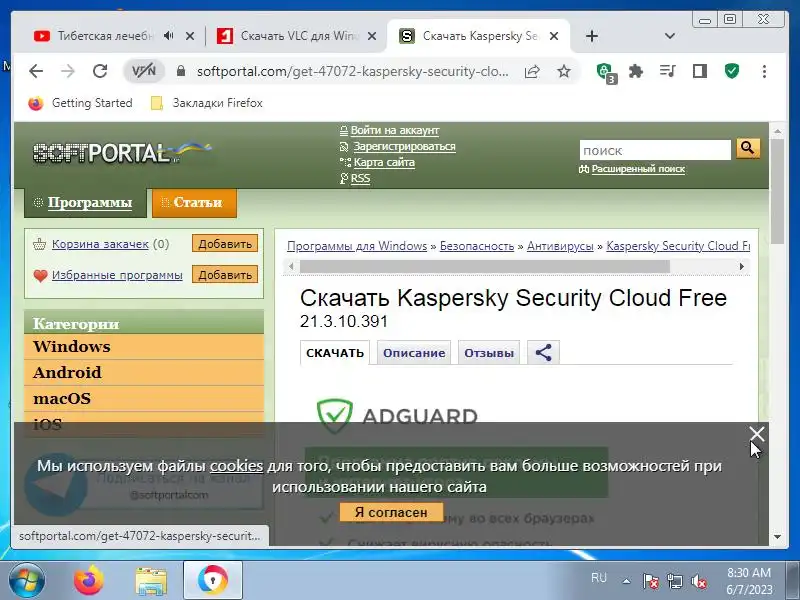Open the Избранные программы link

(117, 275)
